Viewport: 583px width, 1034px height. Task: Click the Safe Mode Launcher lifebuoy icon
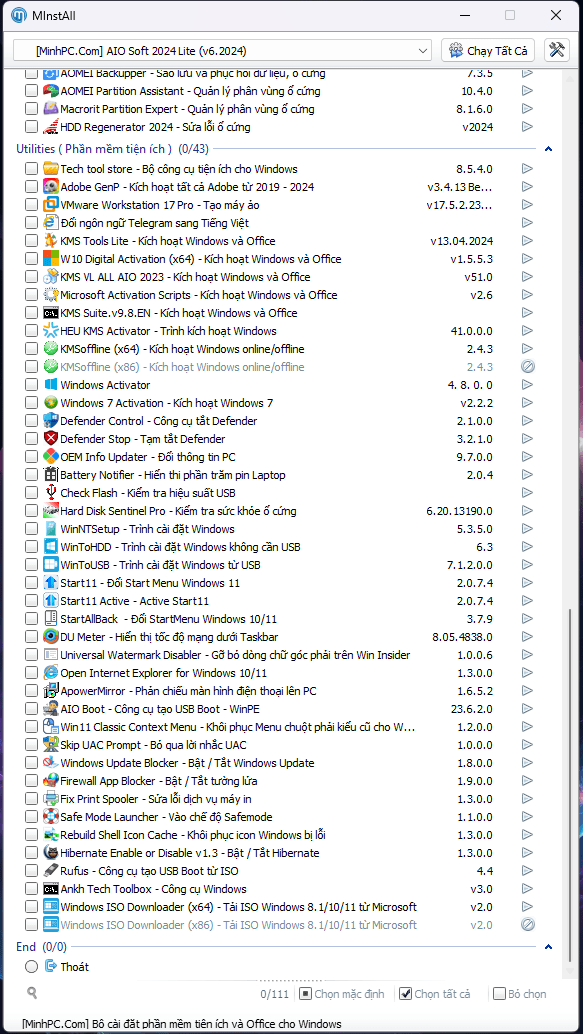pos(51,817)
